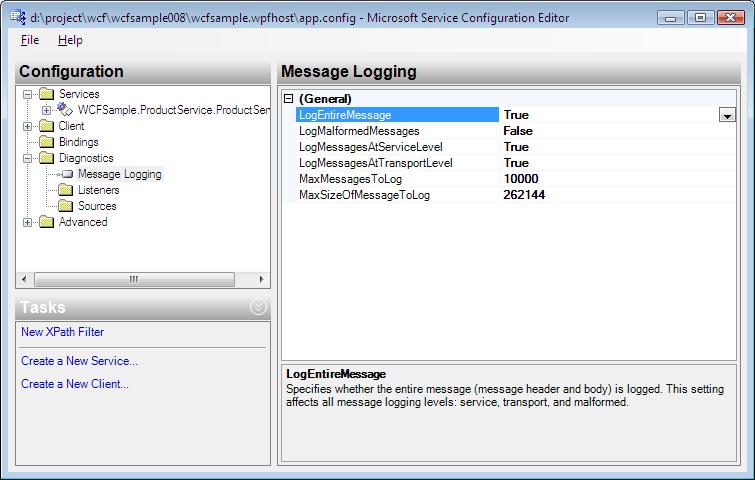Click the True value of LogEntireMessage
This screenshot has height=480, width=755.
516,115
